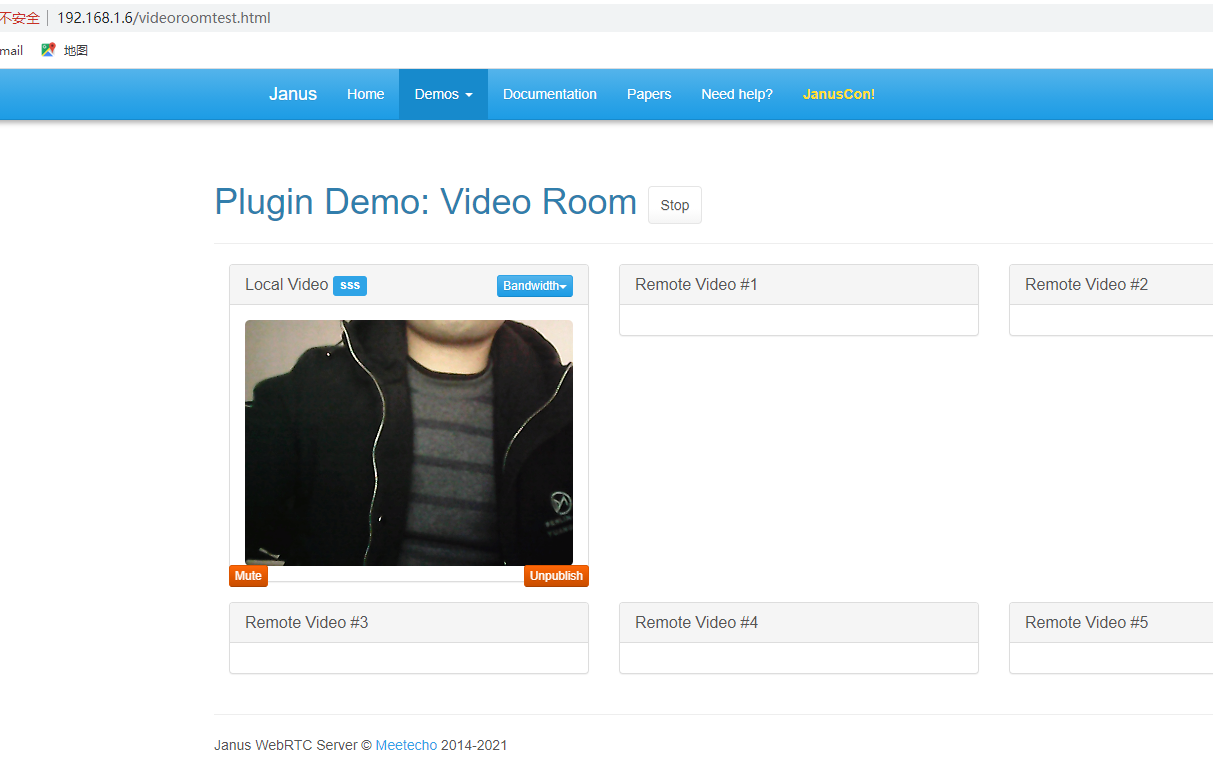Open the Bandwidth dropdown
Screen dimensions: 1213x774
(x=535, y=286)
